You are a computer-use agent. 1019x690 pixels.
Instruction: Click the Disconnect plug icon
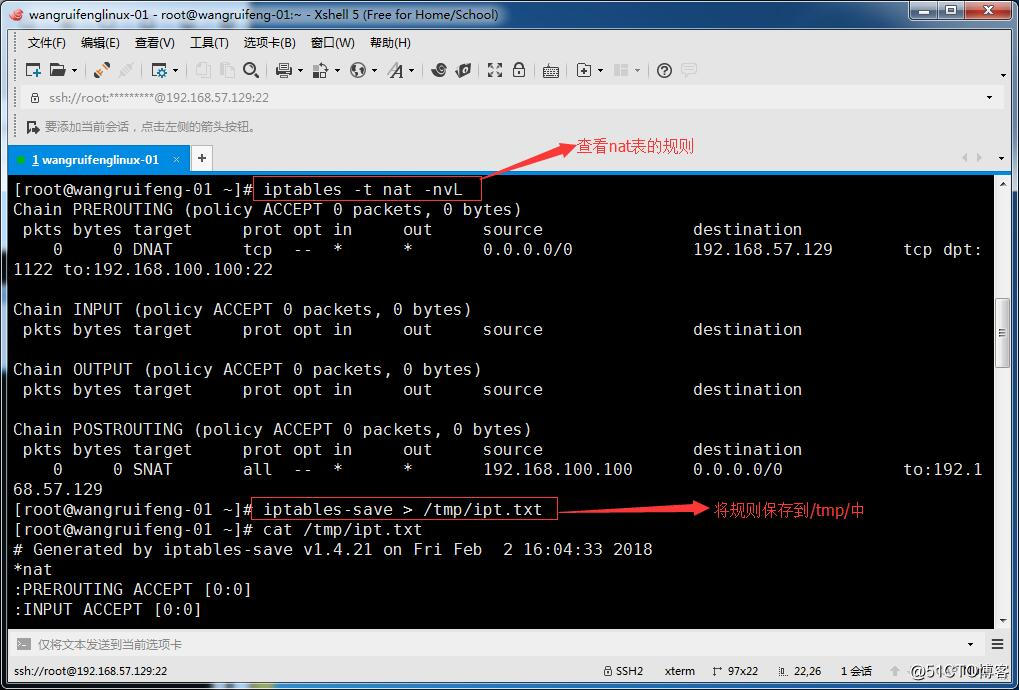tap(101, 70)
